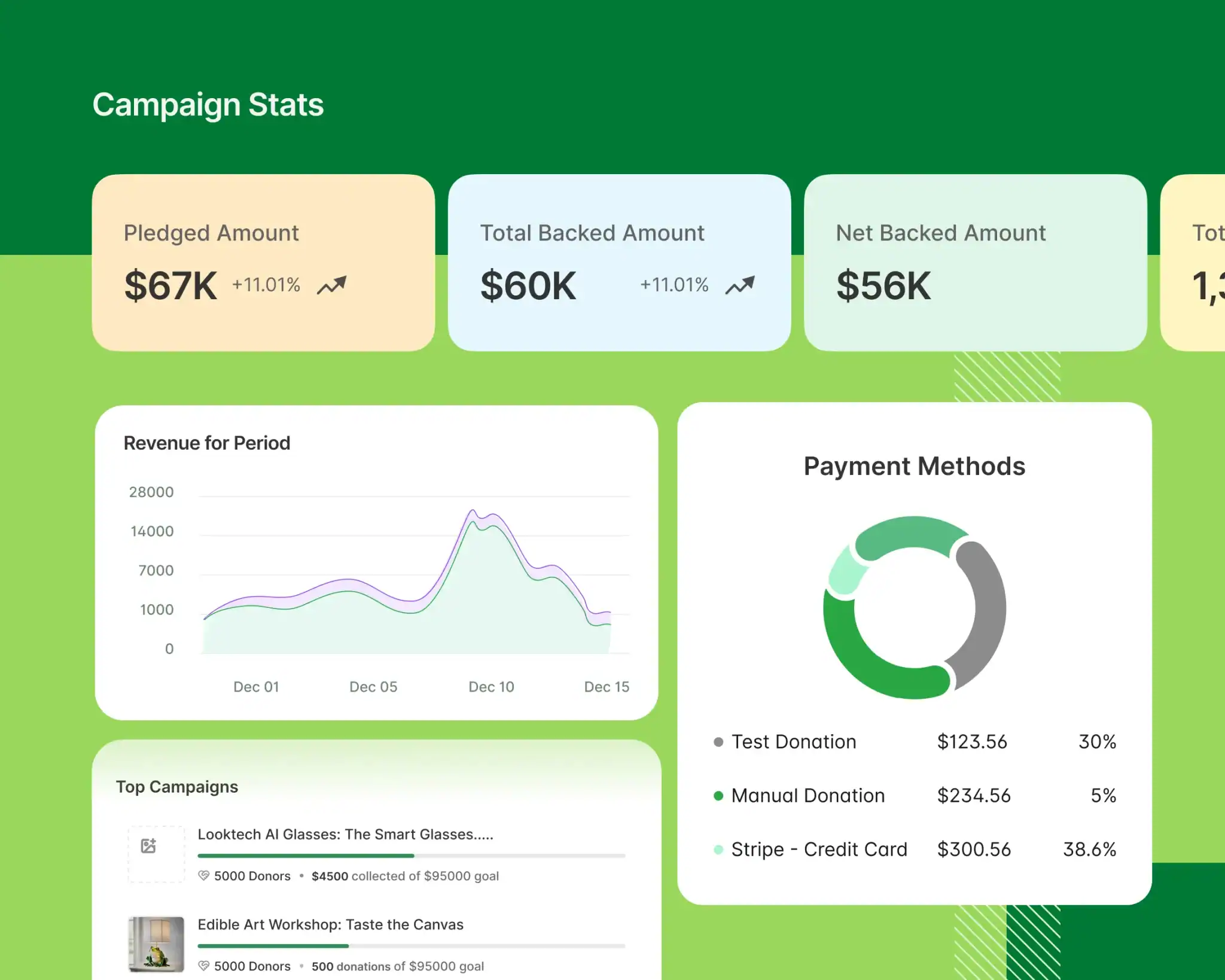
Task: Click trend arrow icon in Pledged Amount card
Action: click(331, 285)
